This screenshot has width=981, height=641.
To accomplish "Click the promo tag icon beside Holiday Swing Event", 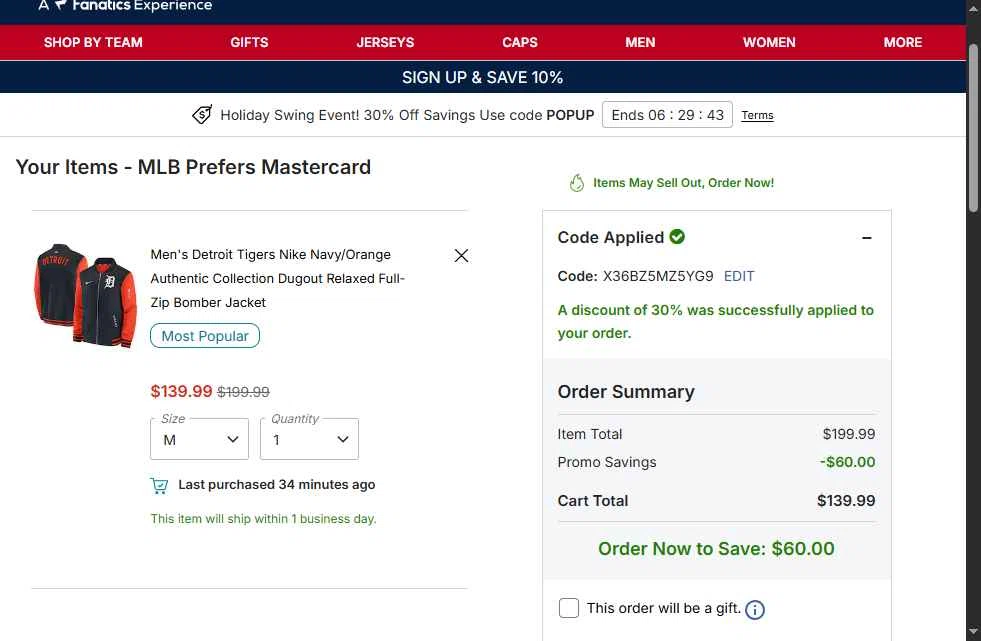I will tap(202, 114).
